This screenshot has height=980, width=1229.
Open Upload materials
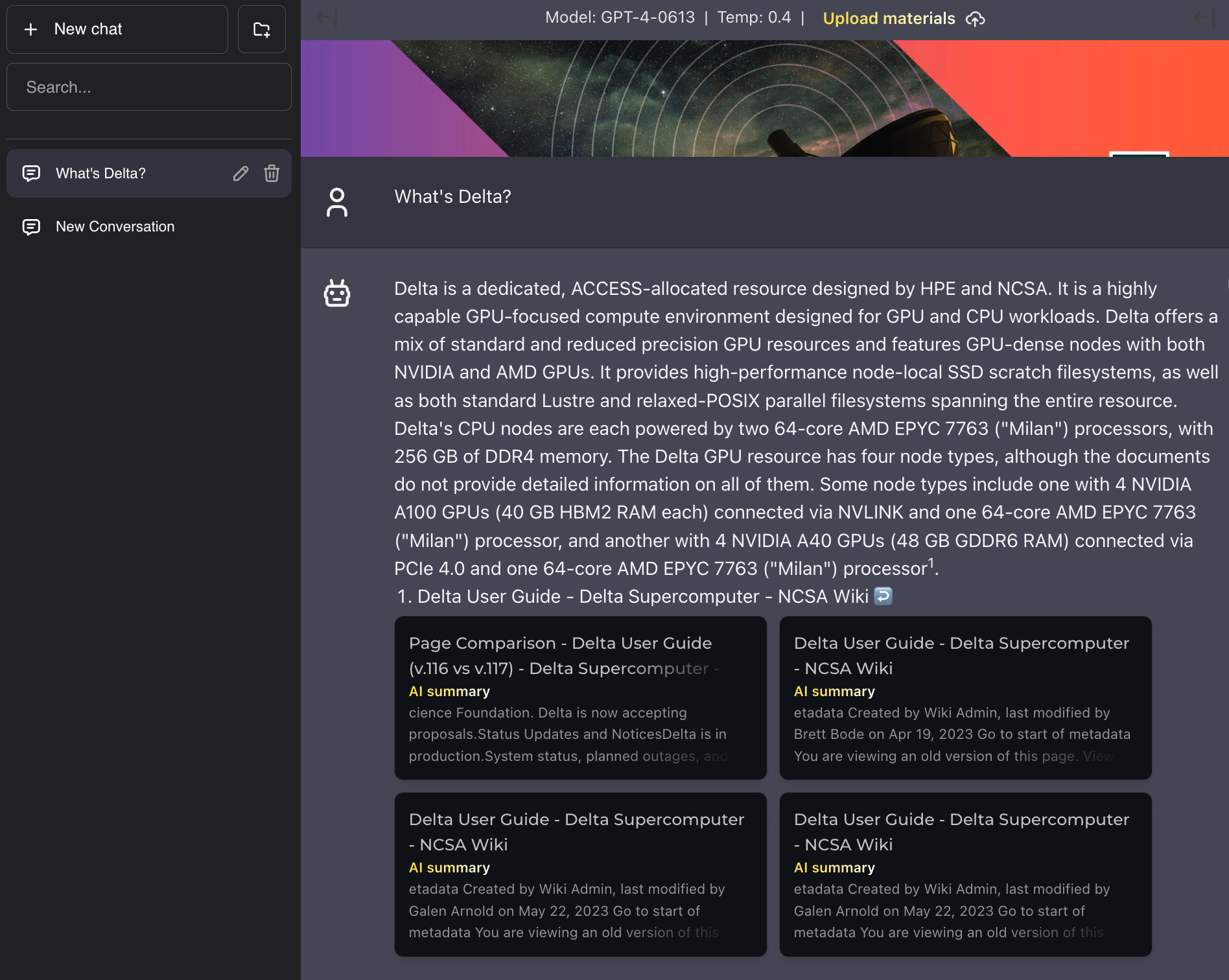click(x=889, y=19)
